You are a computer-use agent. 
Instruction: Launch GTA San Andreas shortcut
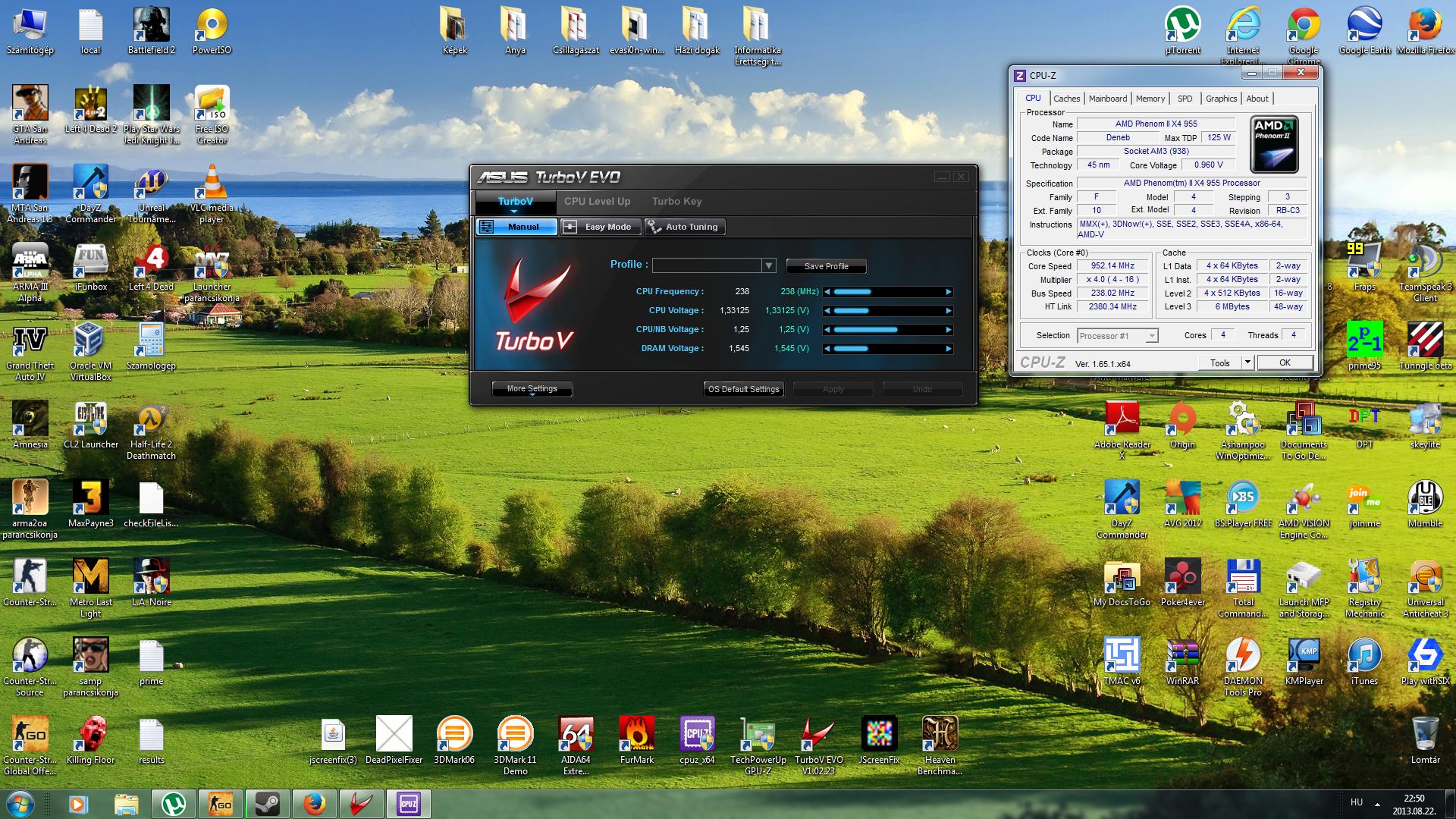click(x=30, y=115)
